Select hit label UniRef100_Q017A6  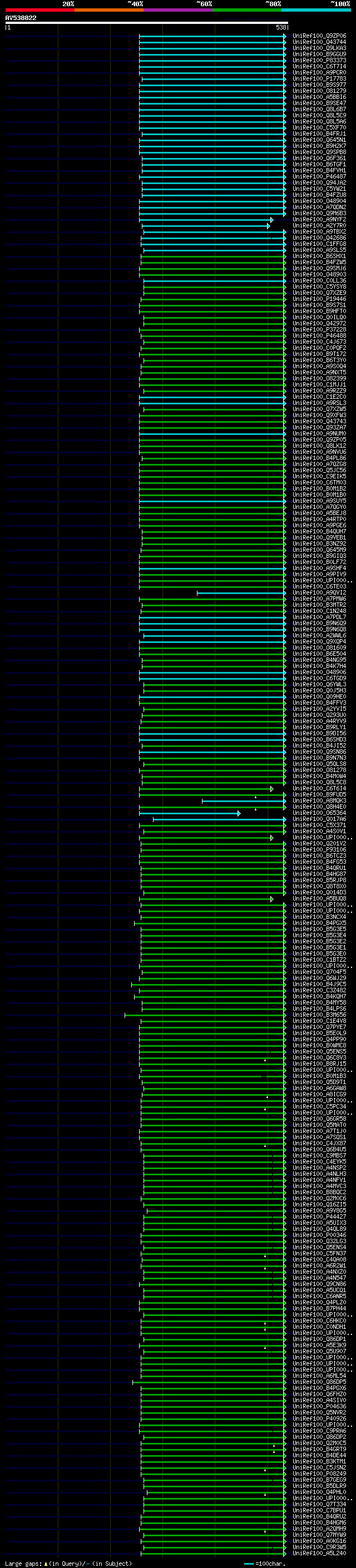tap(319, 819)
